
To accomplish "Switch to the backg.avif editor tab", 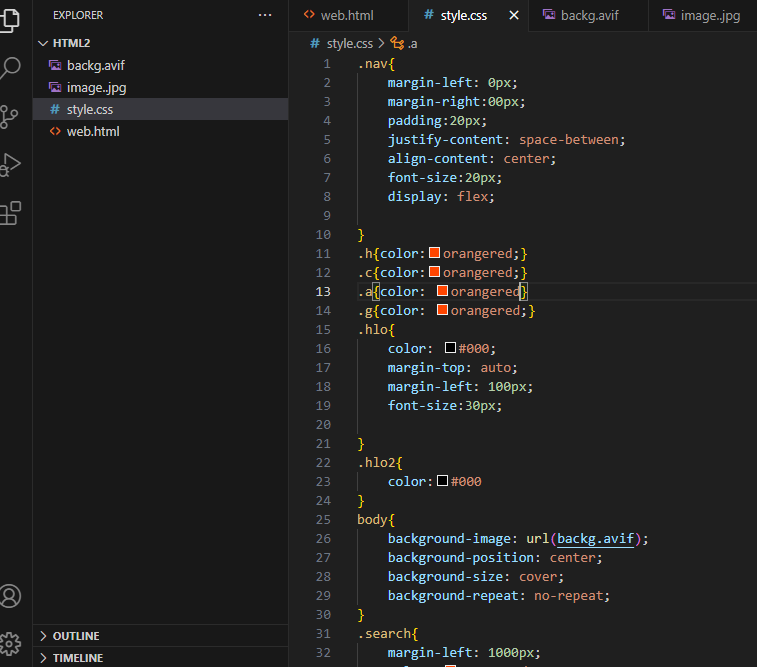I will 589,15.
